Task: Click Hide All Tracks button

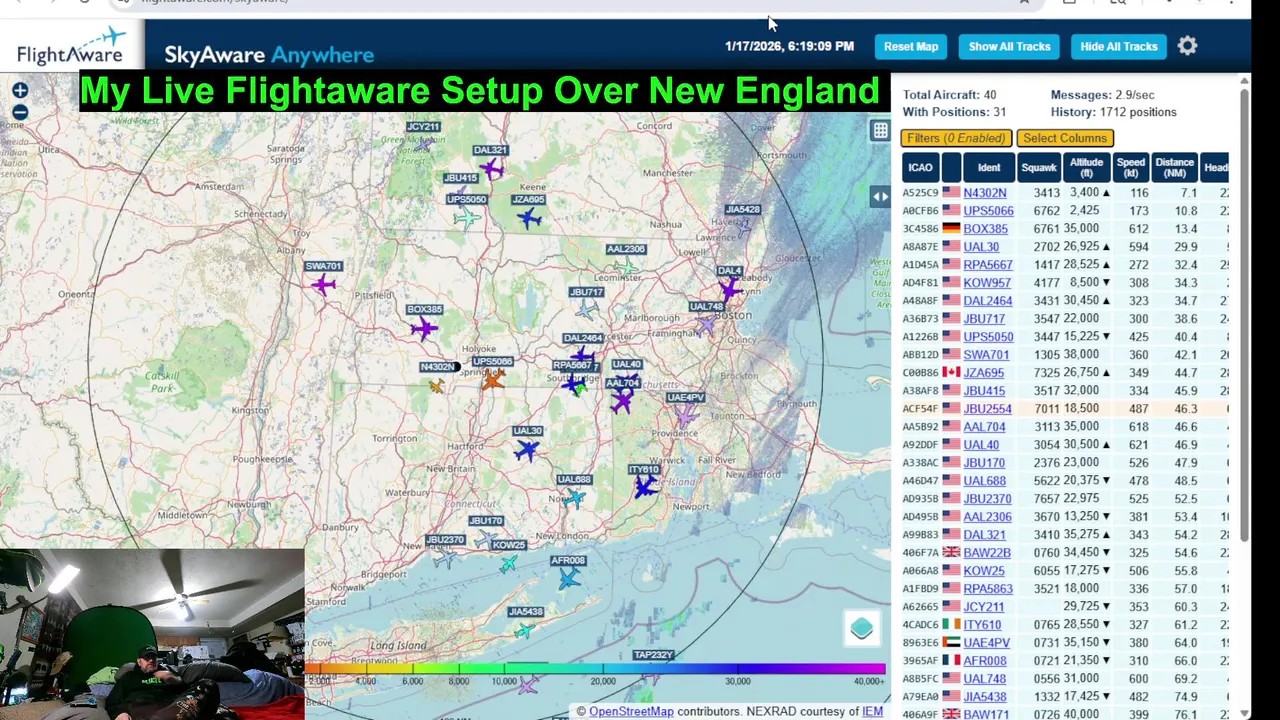Action: pos(1118,46)
